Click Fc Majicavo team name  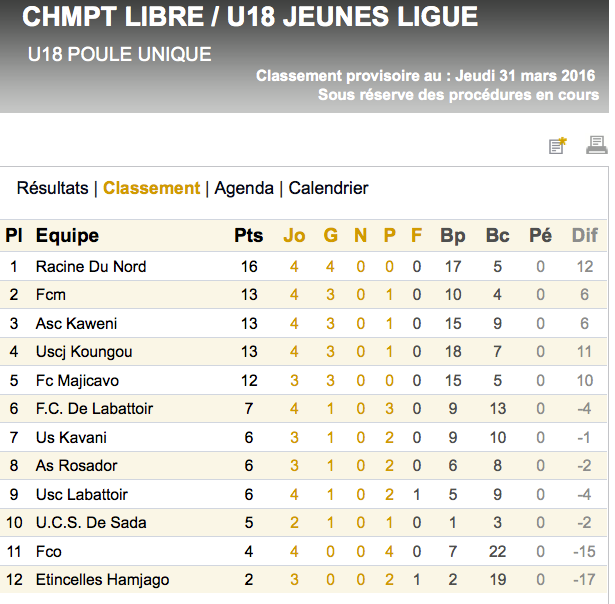(77, 381)
